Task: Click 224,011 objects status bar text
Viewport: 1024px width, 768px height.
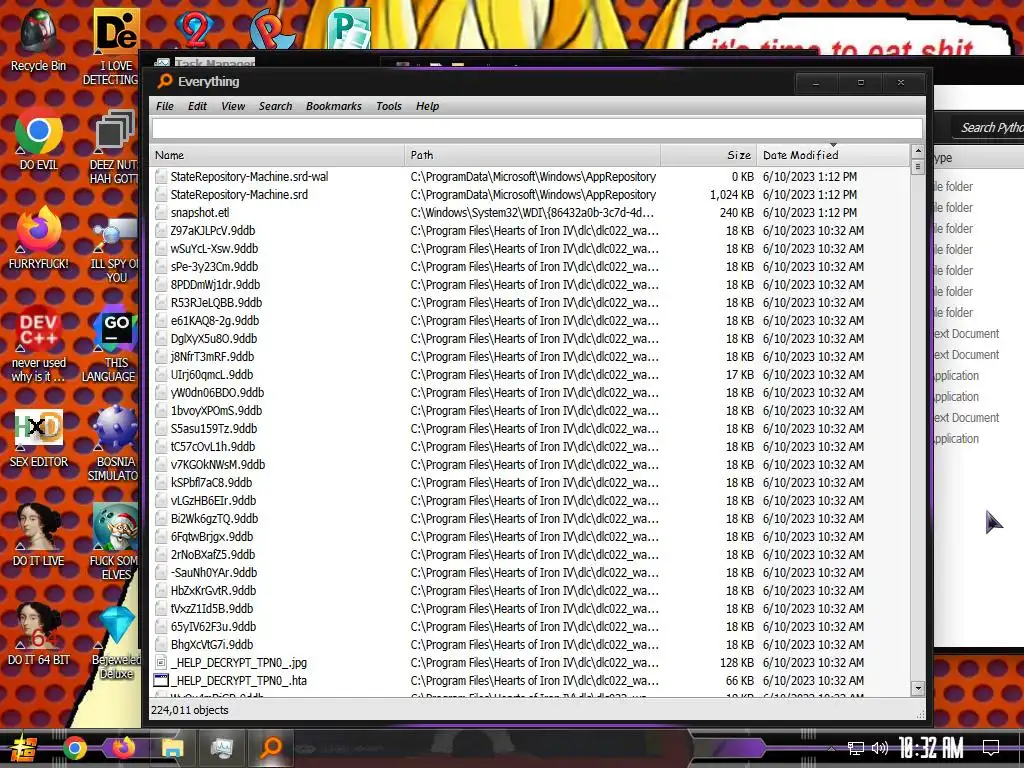Action: point(190,710)
